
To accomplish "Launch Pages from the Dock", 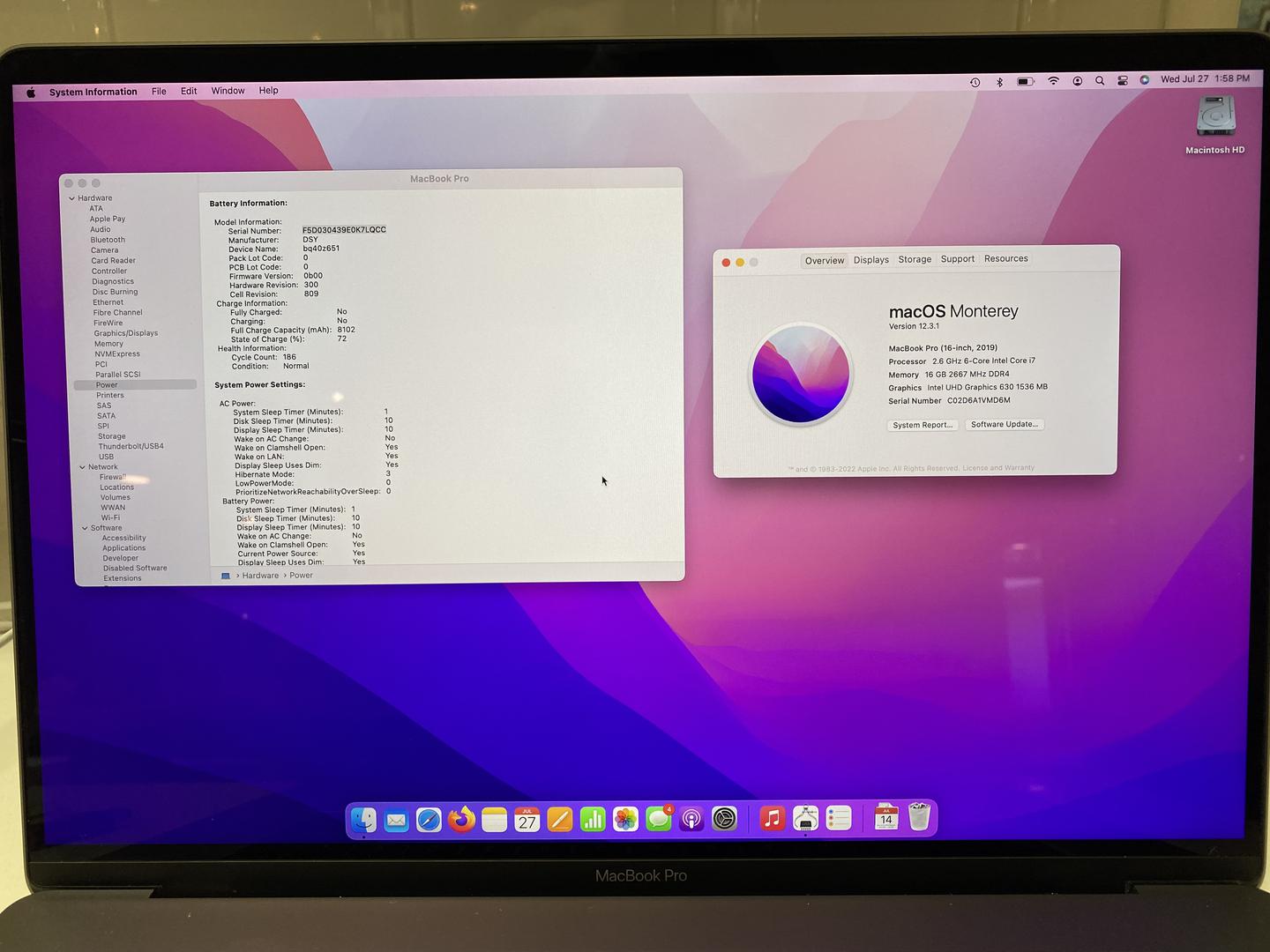I will pyautogui.click(x=560, y=820).
